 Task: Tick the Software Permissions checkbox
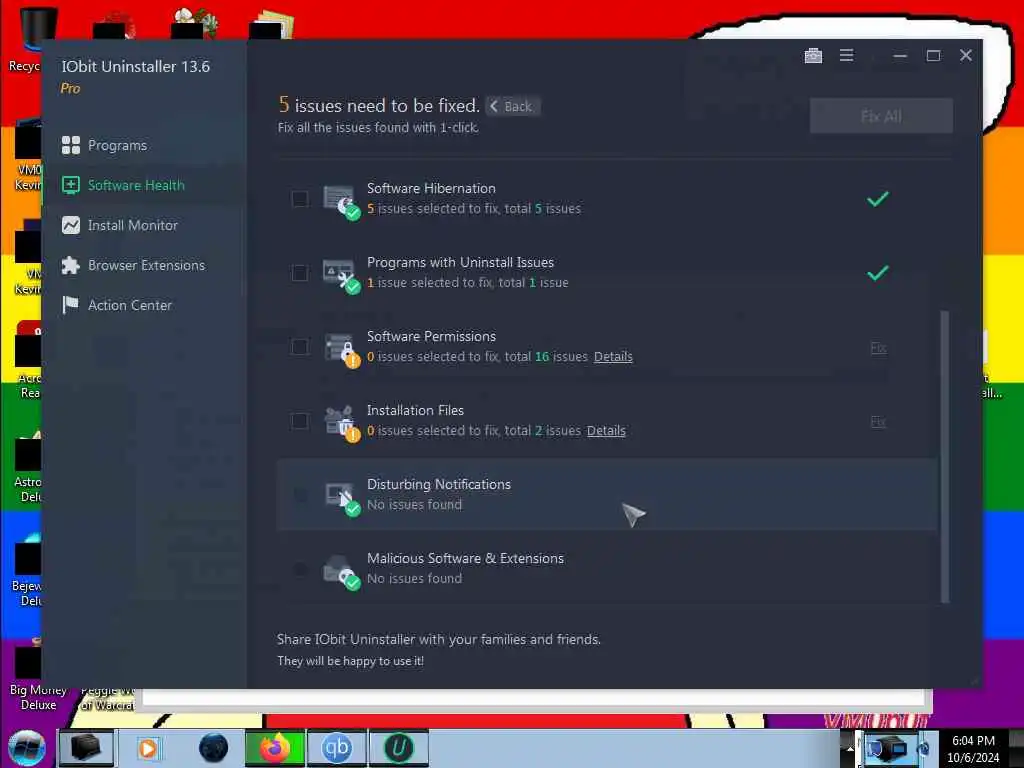(x=300, y=347)
